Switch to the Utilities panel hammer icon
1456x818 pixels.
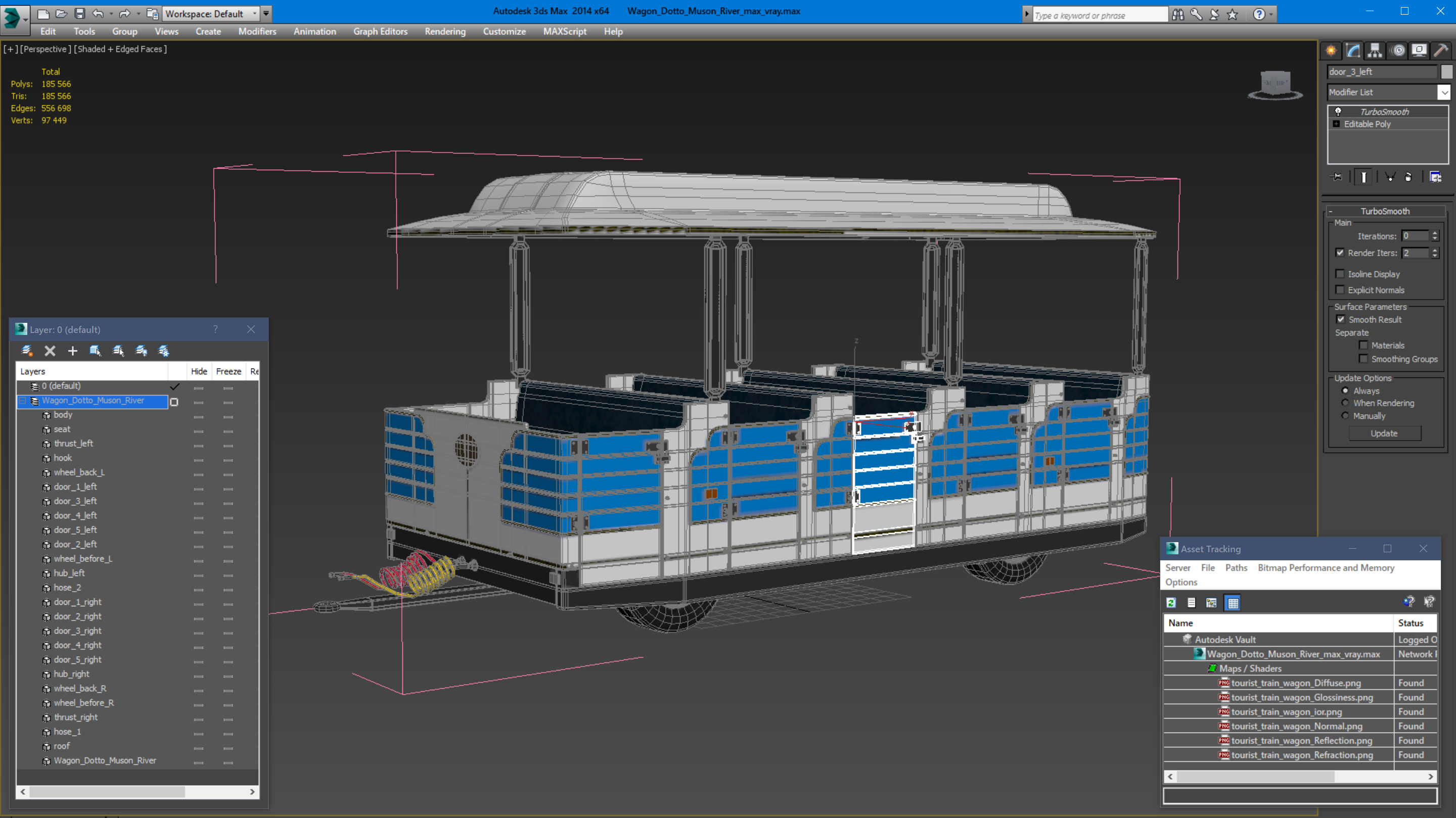[1441, 51]
